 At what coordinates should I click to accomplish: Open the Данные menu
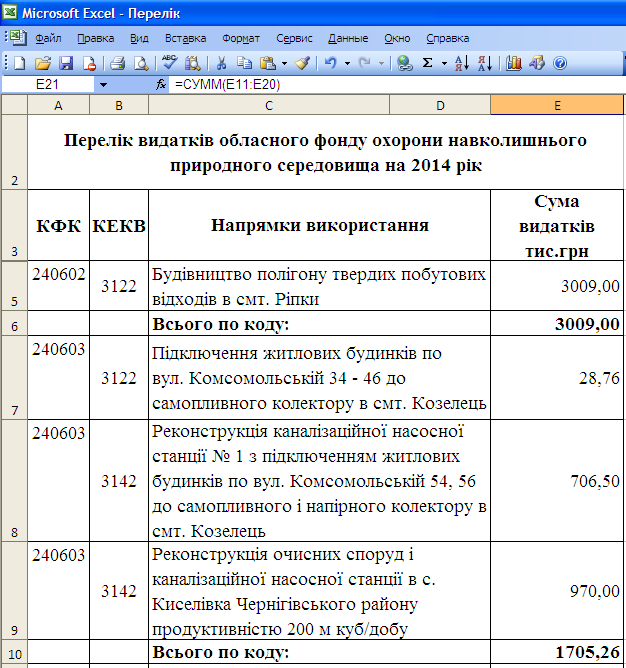(x=348, y=38)
